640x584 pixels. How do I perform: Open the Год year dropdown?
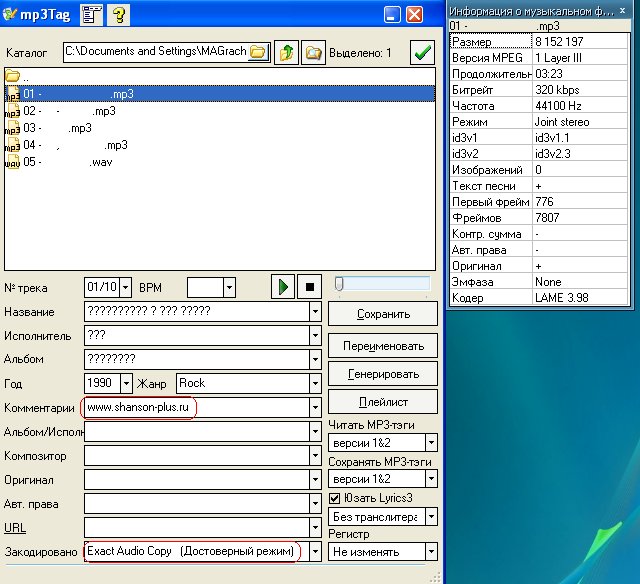tap(126, 383)
